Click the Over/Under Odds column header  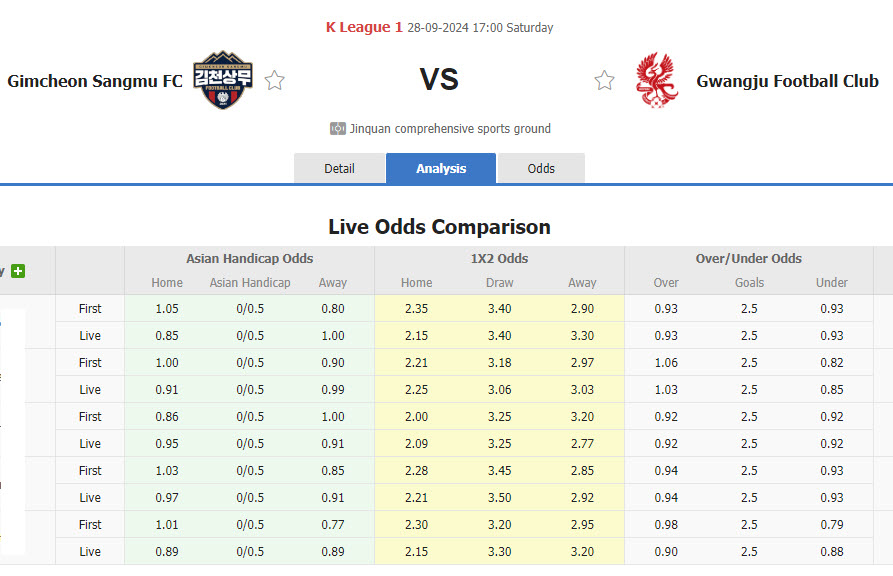pos(748,258)
